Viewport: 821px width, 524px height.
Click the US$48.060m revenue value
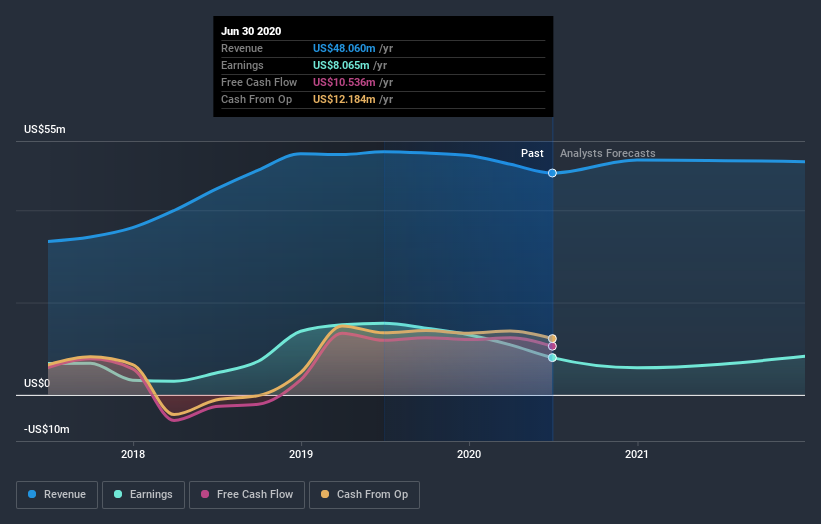pos(344,48)
